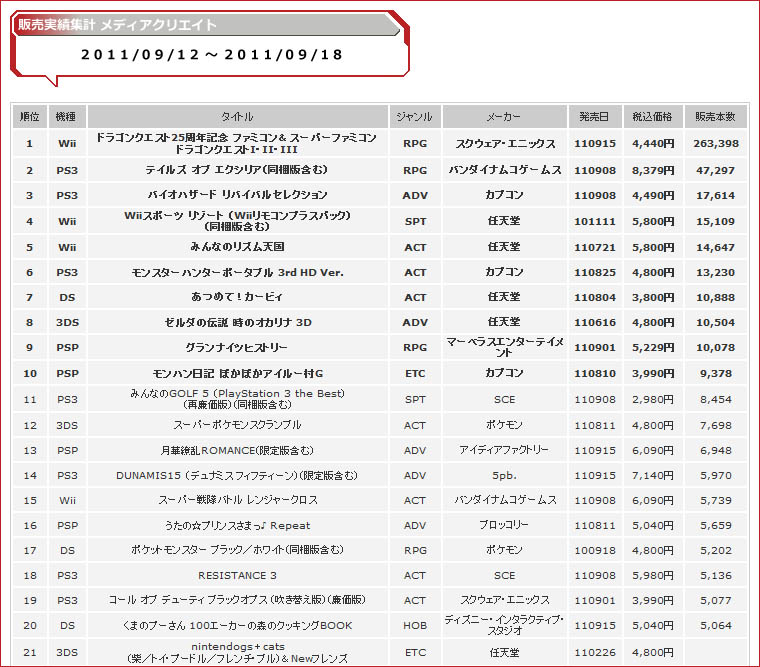Click rank number 10
This screenshot has width=760, height=667.
[x=30, y=373]
